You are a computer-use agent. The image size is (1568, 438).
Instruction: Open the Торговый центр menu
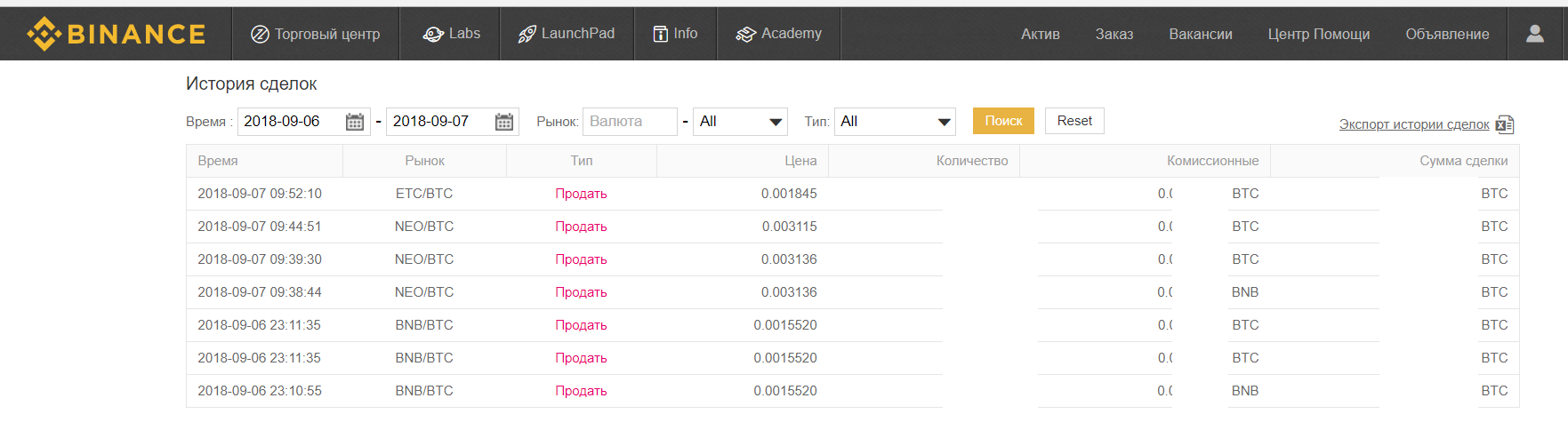click(316, 34)
